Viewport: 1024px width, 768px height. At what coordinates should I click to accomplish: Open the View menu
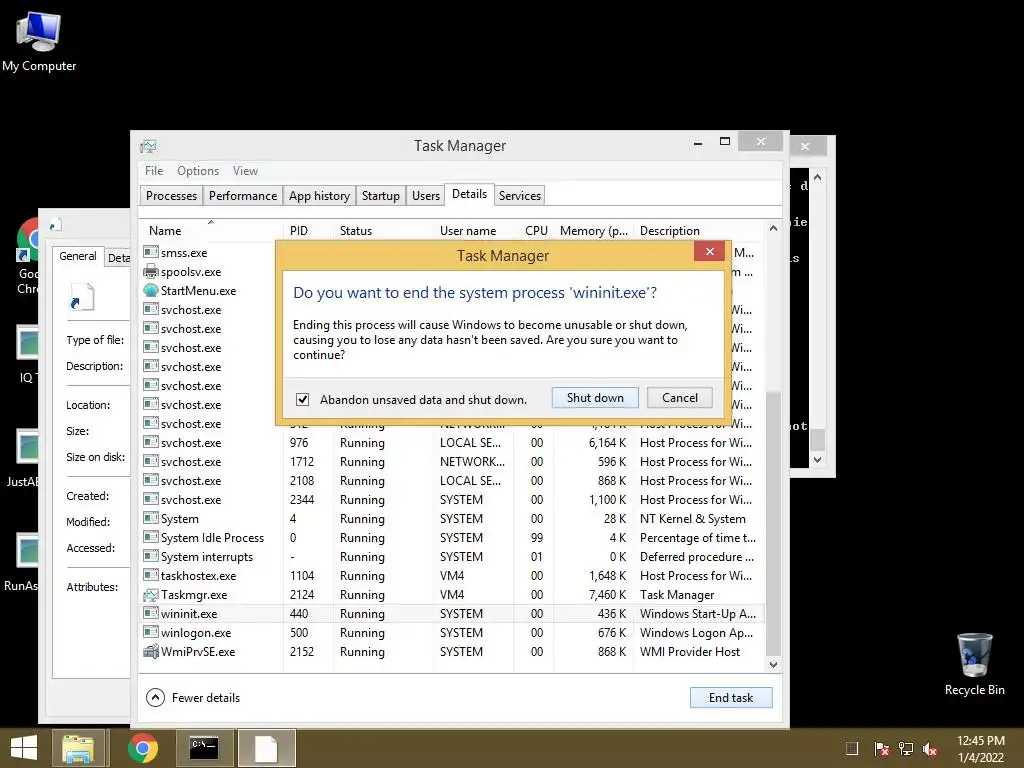[x=245, y=170]
